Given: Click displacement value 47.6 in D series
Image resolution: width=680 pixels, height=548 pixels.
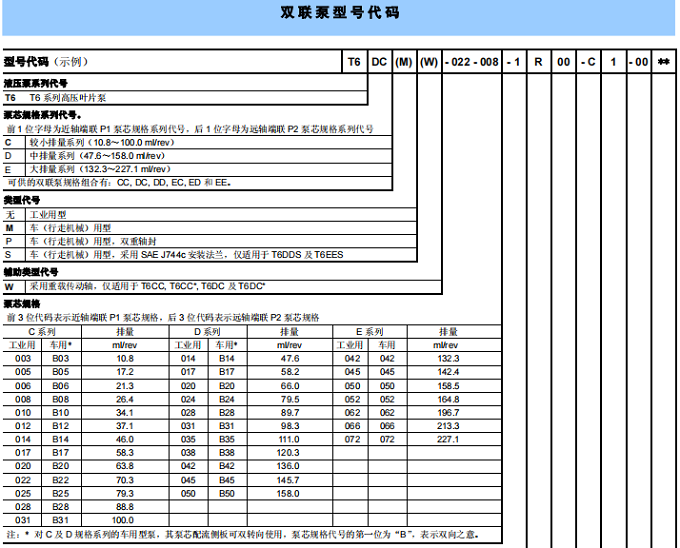Looking at the screenshot, I should 290,359.
